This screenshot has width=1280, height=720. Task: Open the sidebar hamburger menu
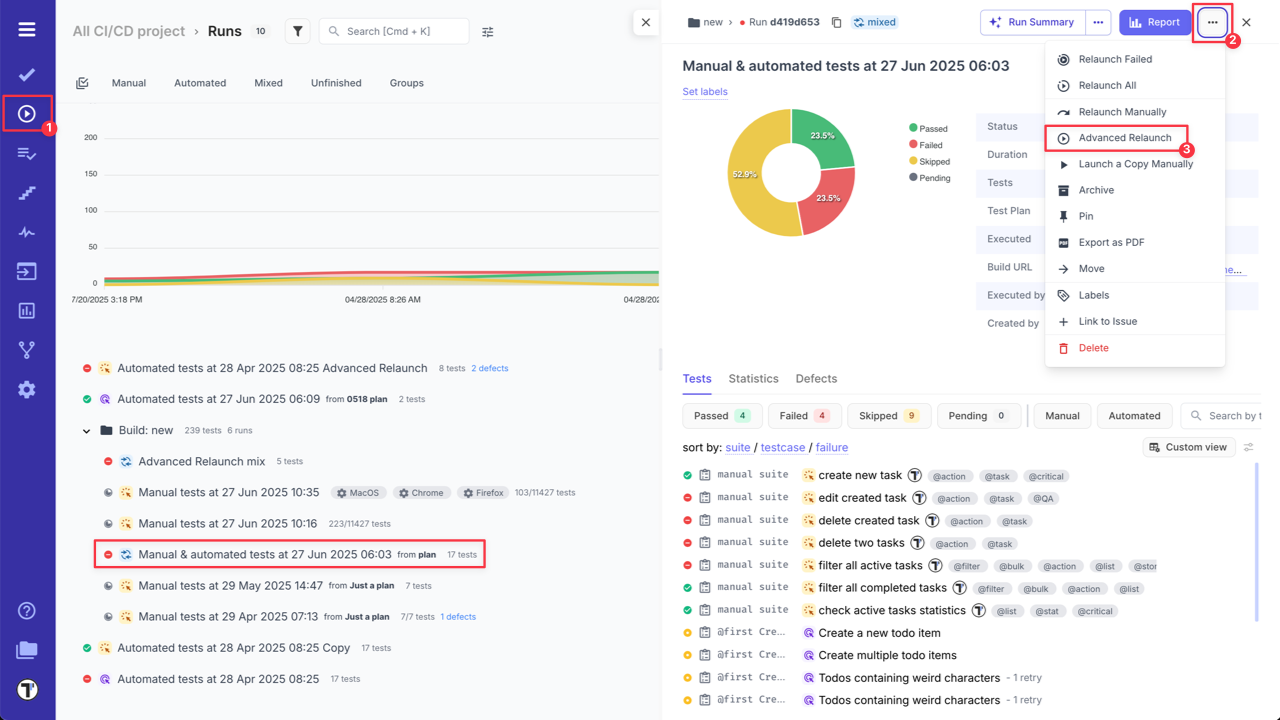(x=27, y=28)
